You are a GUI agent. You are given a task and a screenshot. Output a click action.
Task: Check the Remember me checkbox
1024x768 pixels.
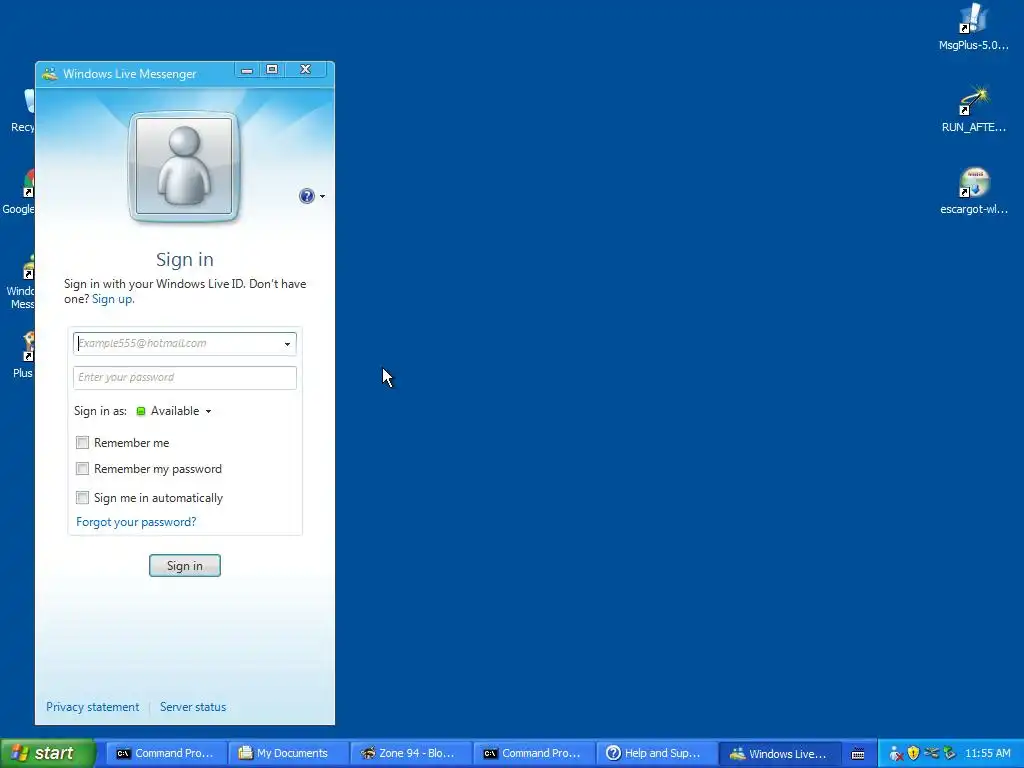[82, 443]
